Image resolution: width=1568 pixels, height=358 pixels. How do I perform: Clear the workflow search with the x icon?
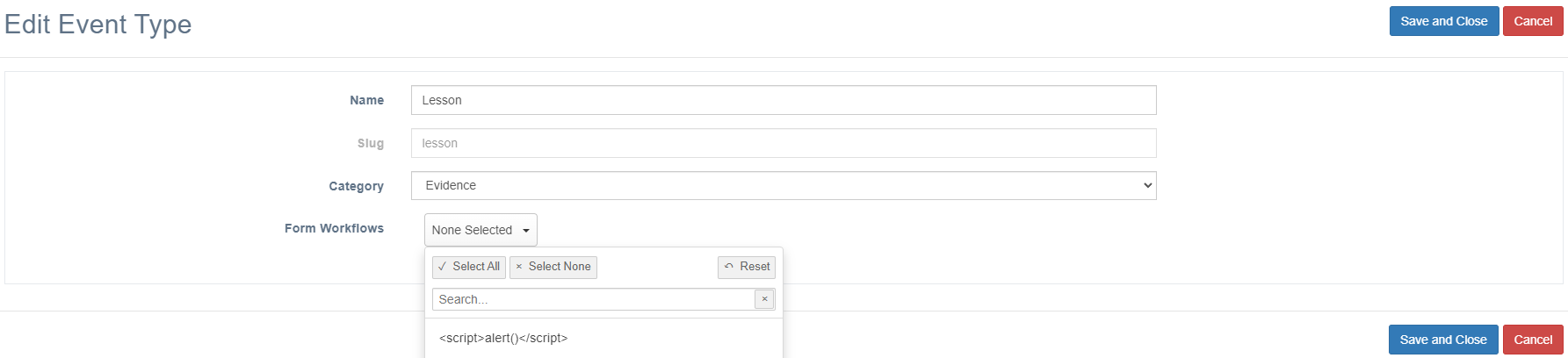(x=764, y=299)
